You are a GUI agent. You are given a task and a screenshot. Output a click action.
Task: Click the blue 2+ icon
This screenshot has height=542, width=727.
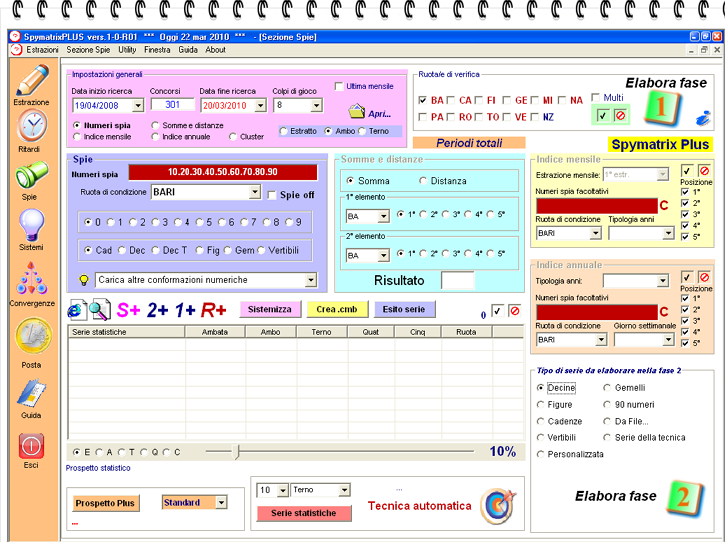point(158,310)
